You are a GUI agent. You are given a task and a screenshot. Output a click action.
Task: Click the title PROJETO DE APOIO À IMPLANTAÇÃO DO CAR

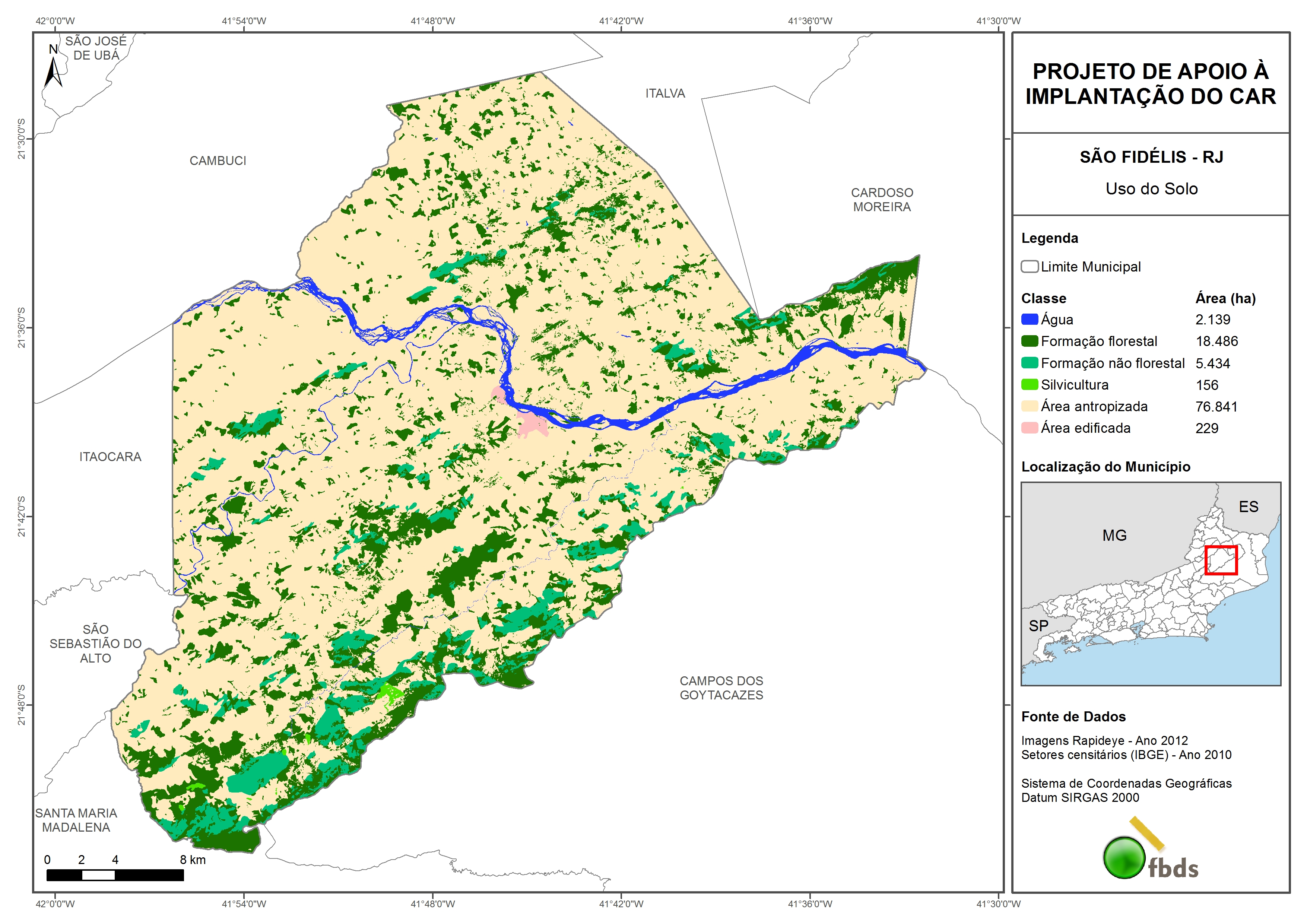[1151, 84]
